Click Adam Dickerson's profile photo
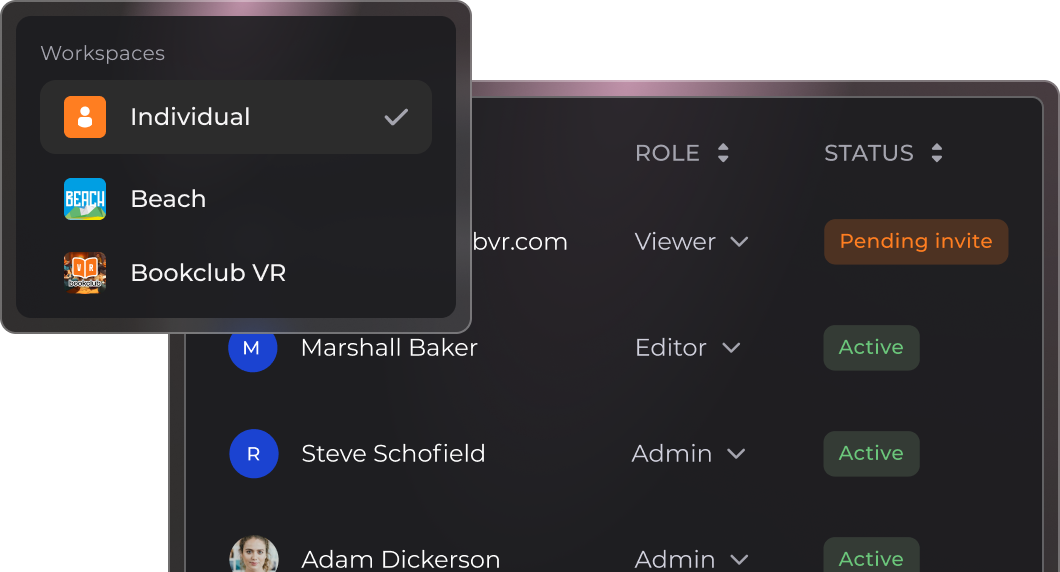 [x=254, y=555]
